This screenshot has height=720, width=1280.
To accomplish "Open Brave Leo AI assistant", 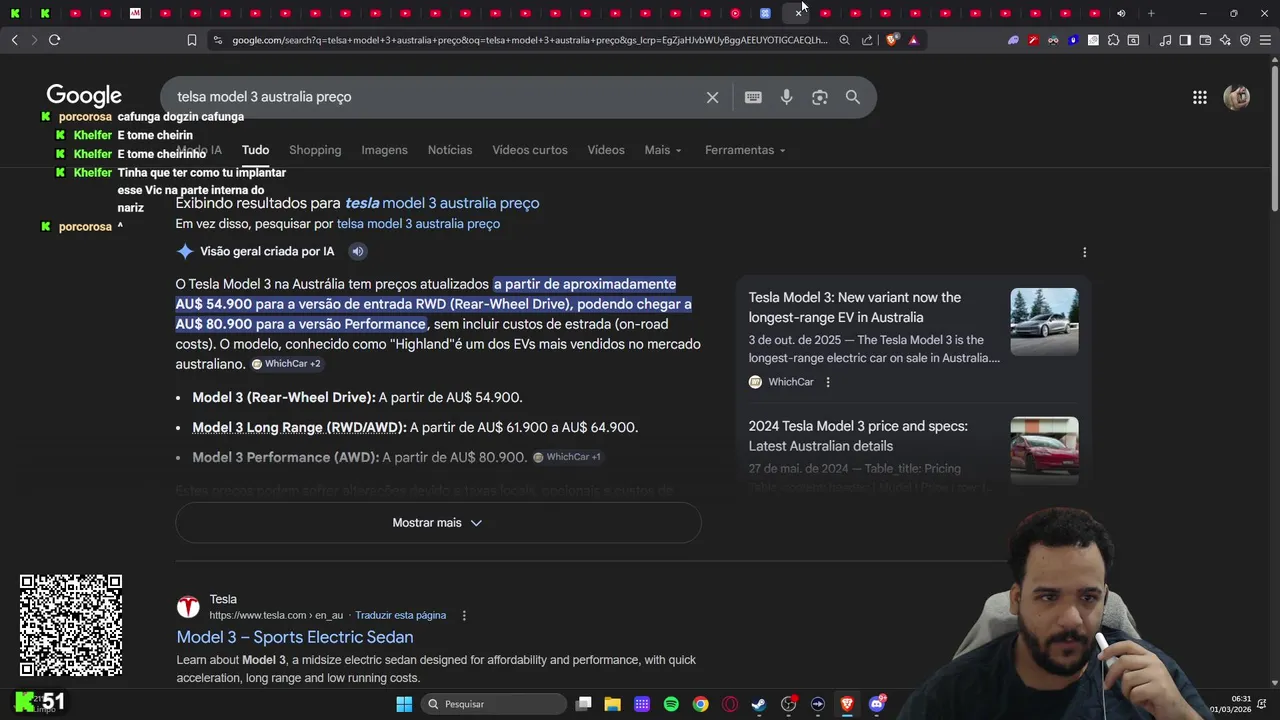I will (x=1225, y=40).
